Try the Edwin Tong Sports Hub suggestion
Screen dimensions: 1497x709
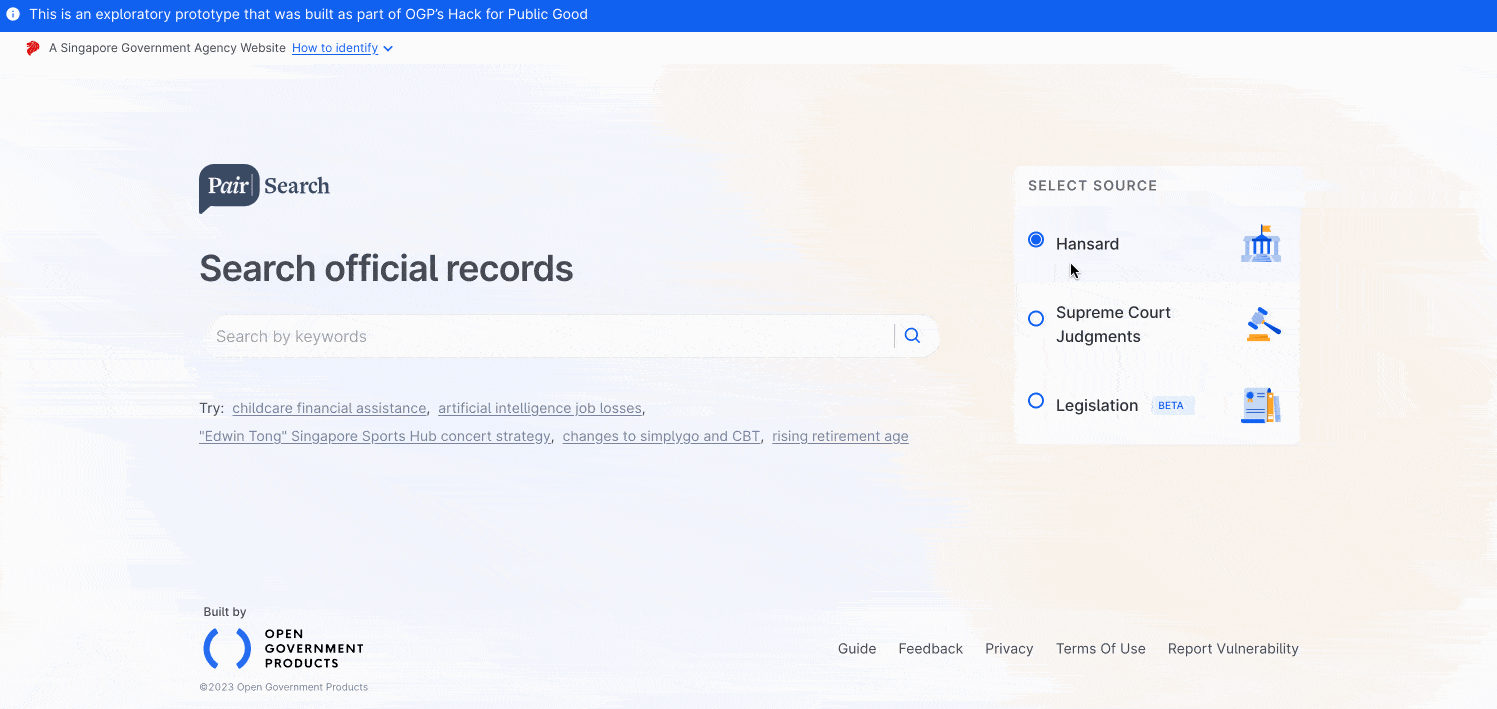375,436
